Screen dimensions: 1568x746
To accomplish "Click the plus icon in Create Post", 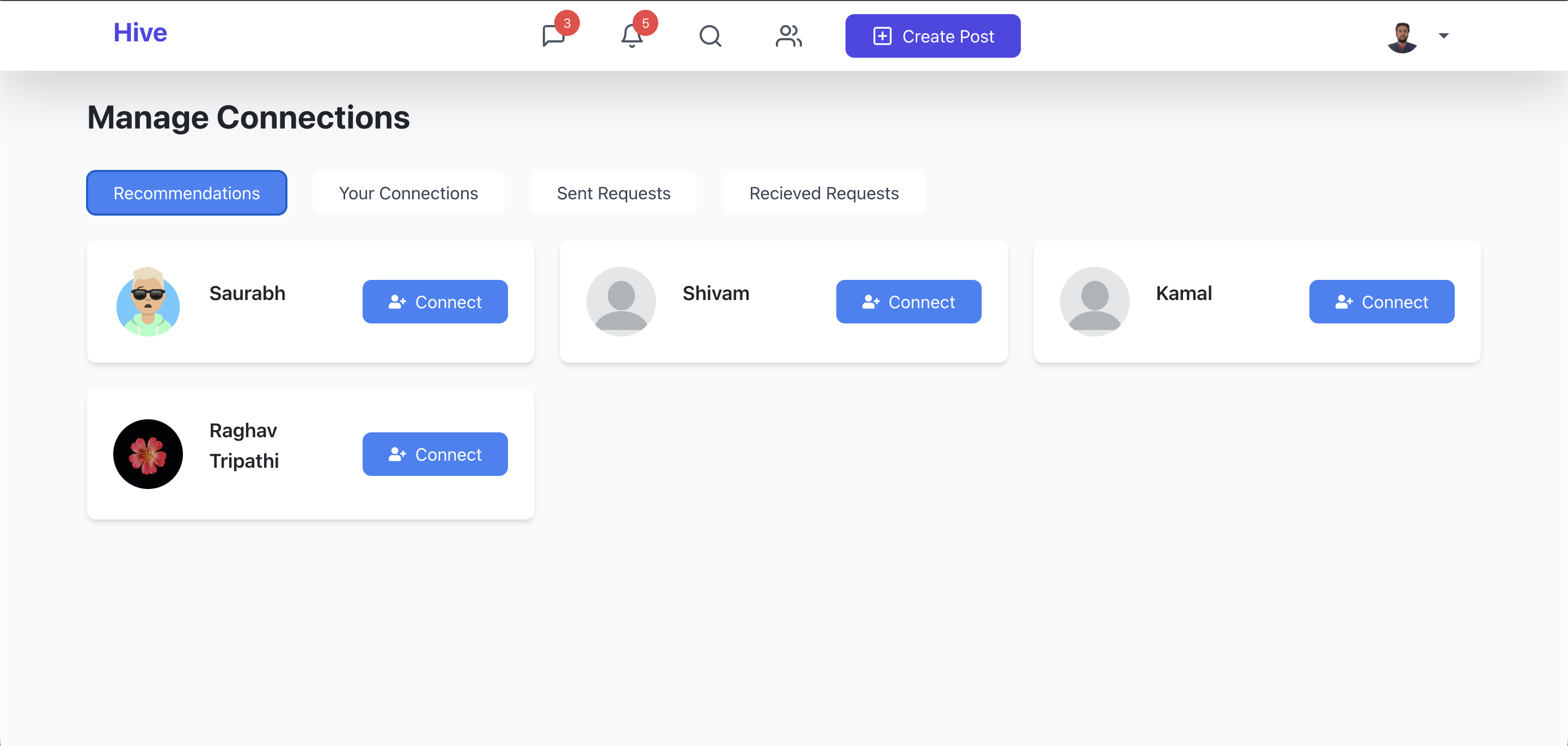I will [x=882, y=36].
